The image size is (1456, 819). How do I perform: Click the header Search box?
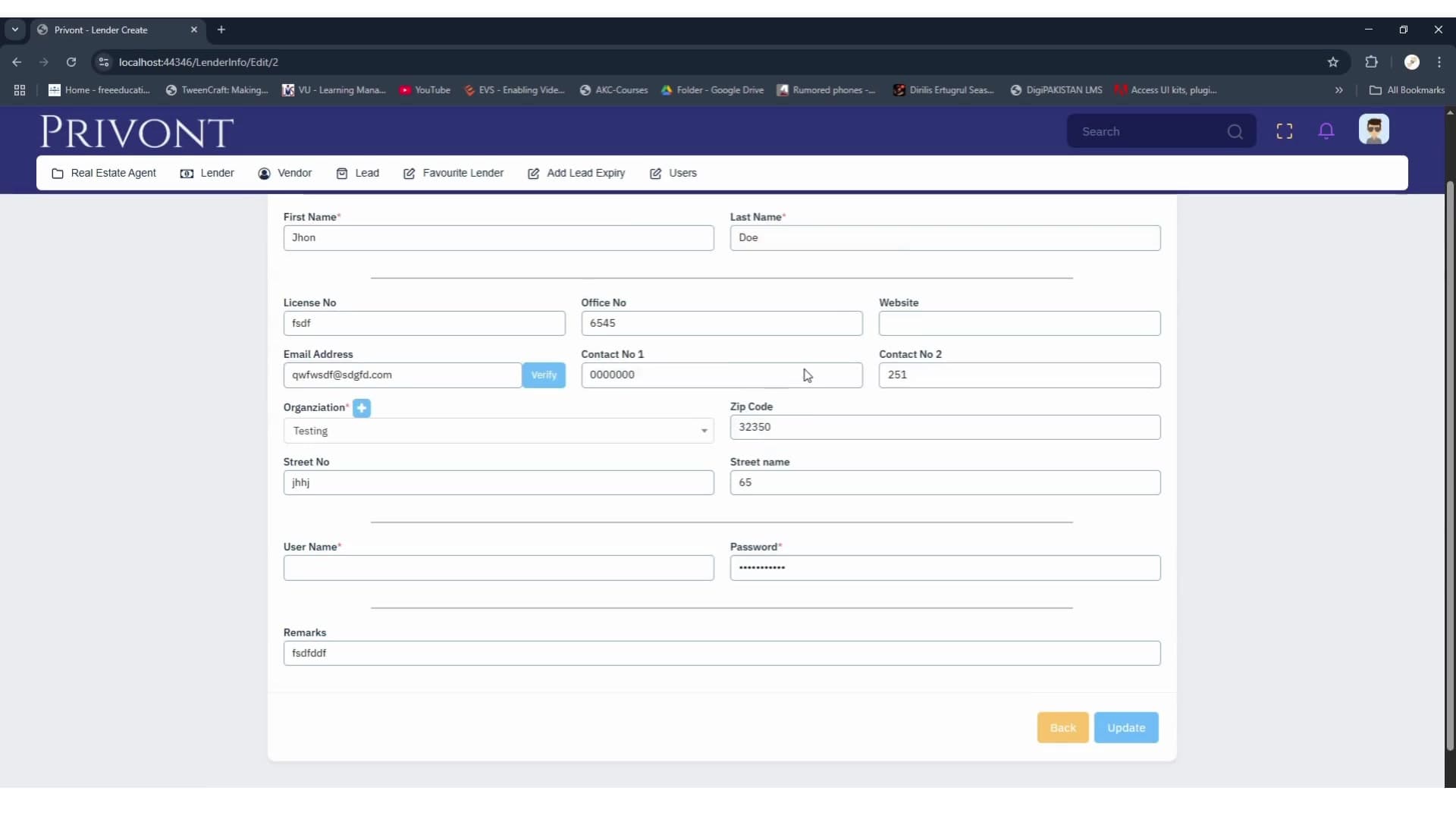1161,132
